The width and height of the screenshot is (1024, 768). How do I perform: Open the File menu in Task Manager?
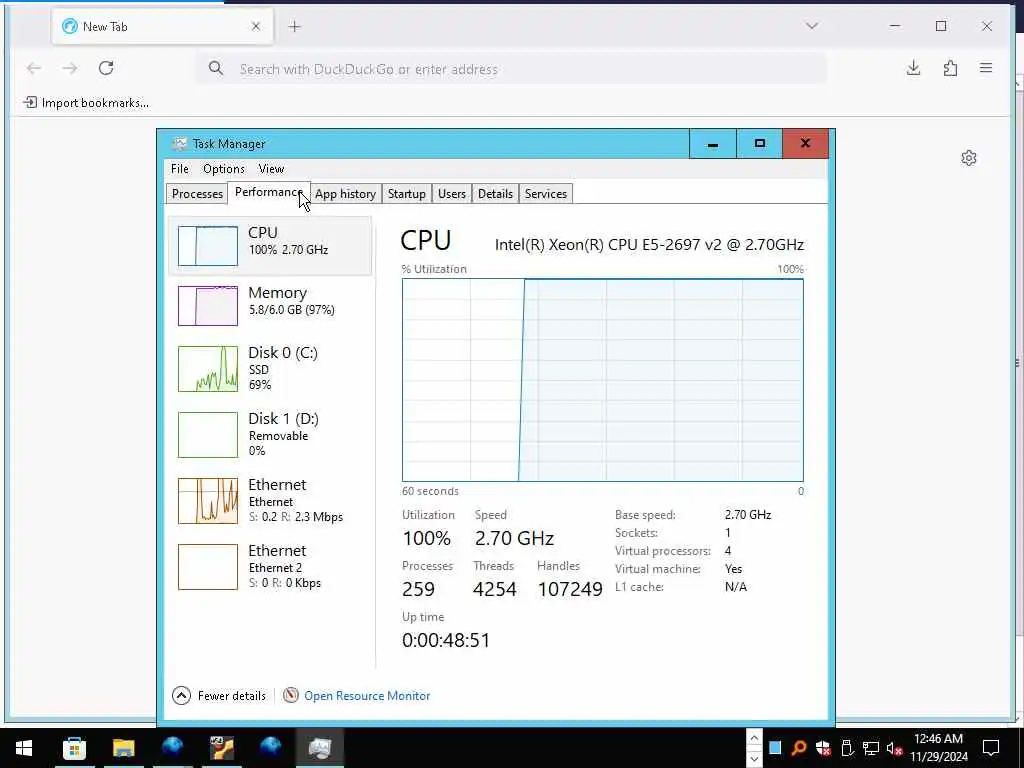(x=180, y=168)
